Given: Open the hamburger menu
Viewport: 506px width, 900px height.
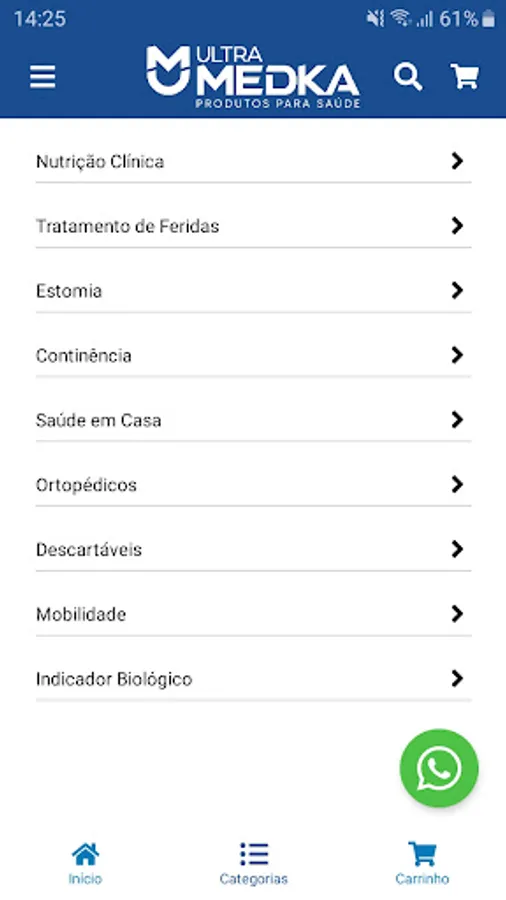Looking at the screenshot, I should coord(42,76).
